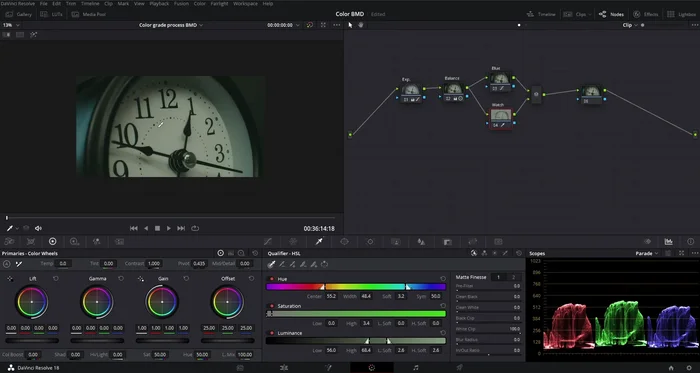700x373 pixels.
Task: Open the Workspace menu
Action: click(x=246, y=4)
